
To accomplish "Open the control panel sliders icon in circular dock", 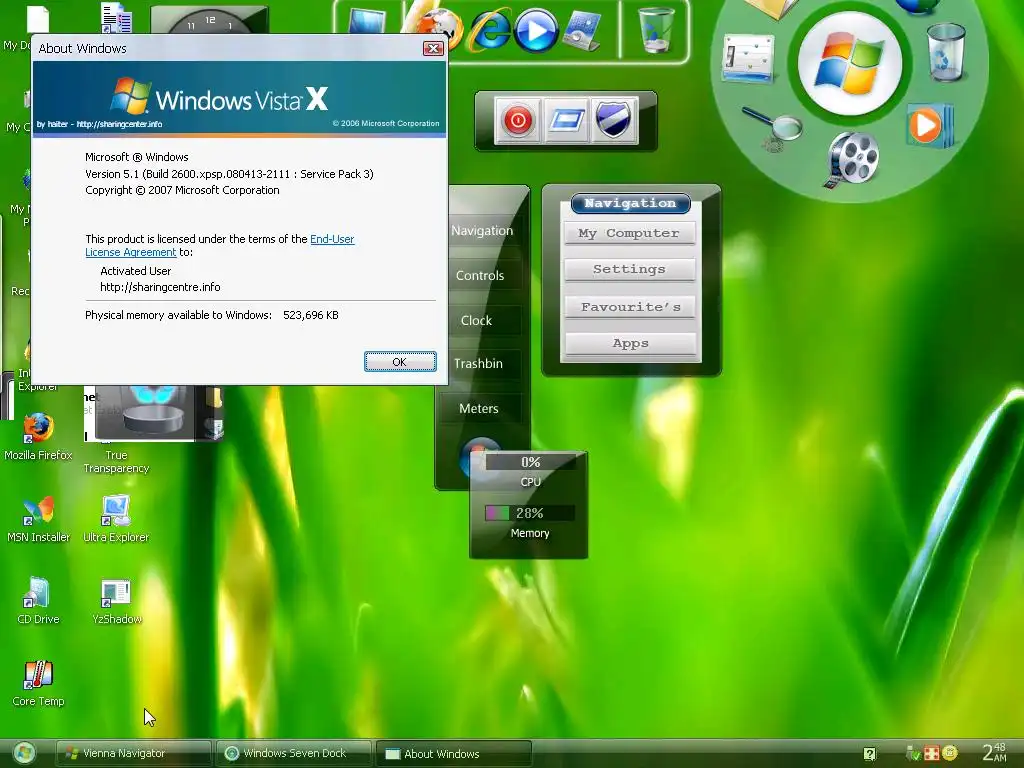I will 748,58.
